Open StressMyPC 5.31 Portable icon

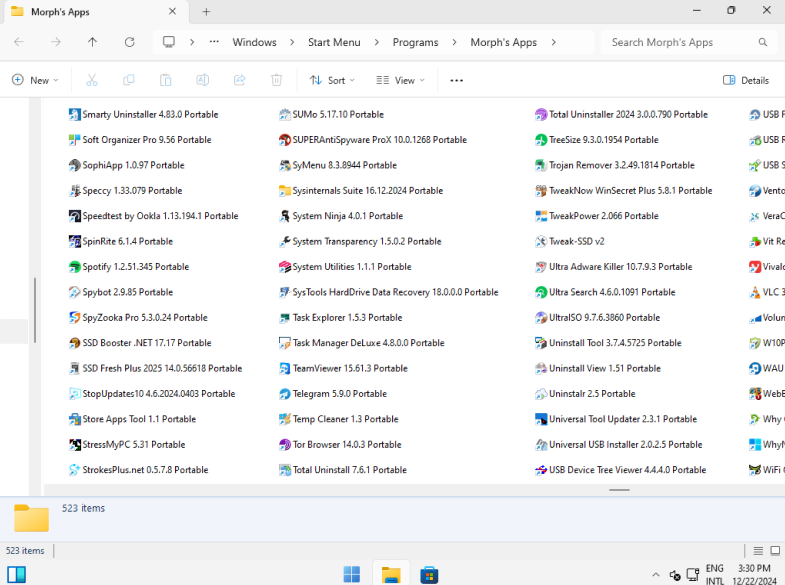pyautogui.click(x=75, y=445)
